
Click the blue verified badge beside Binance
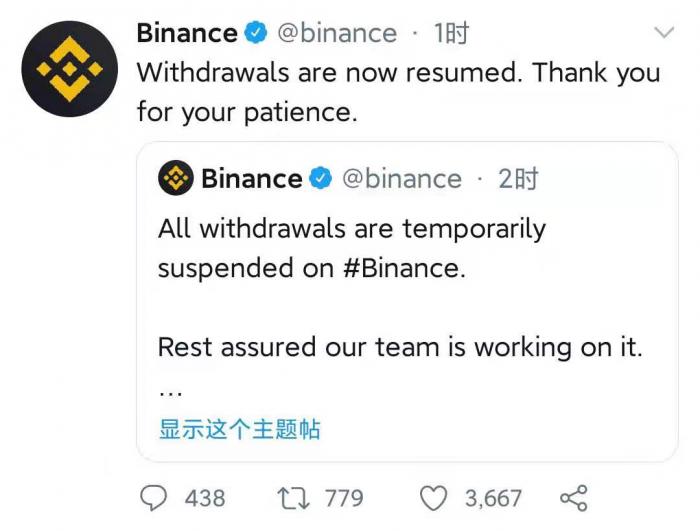[x=256, y=33]
